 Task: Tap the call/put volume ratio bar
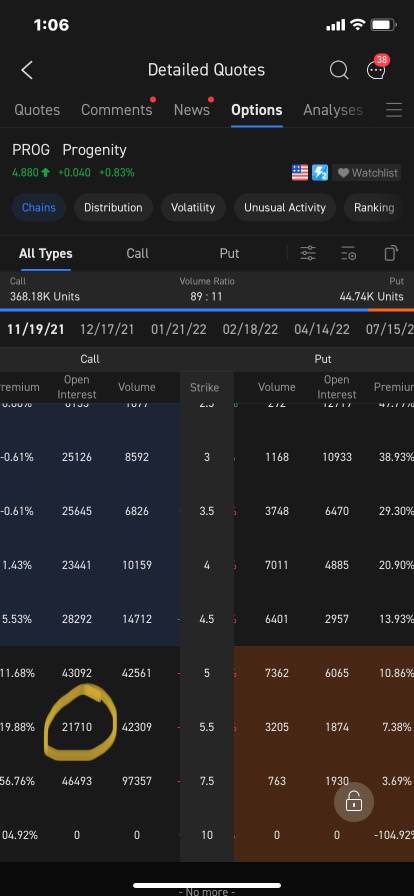pyautogui.click(x=207, y=310)
